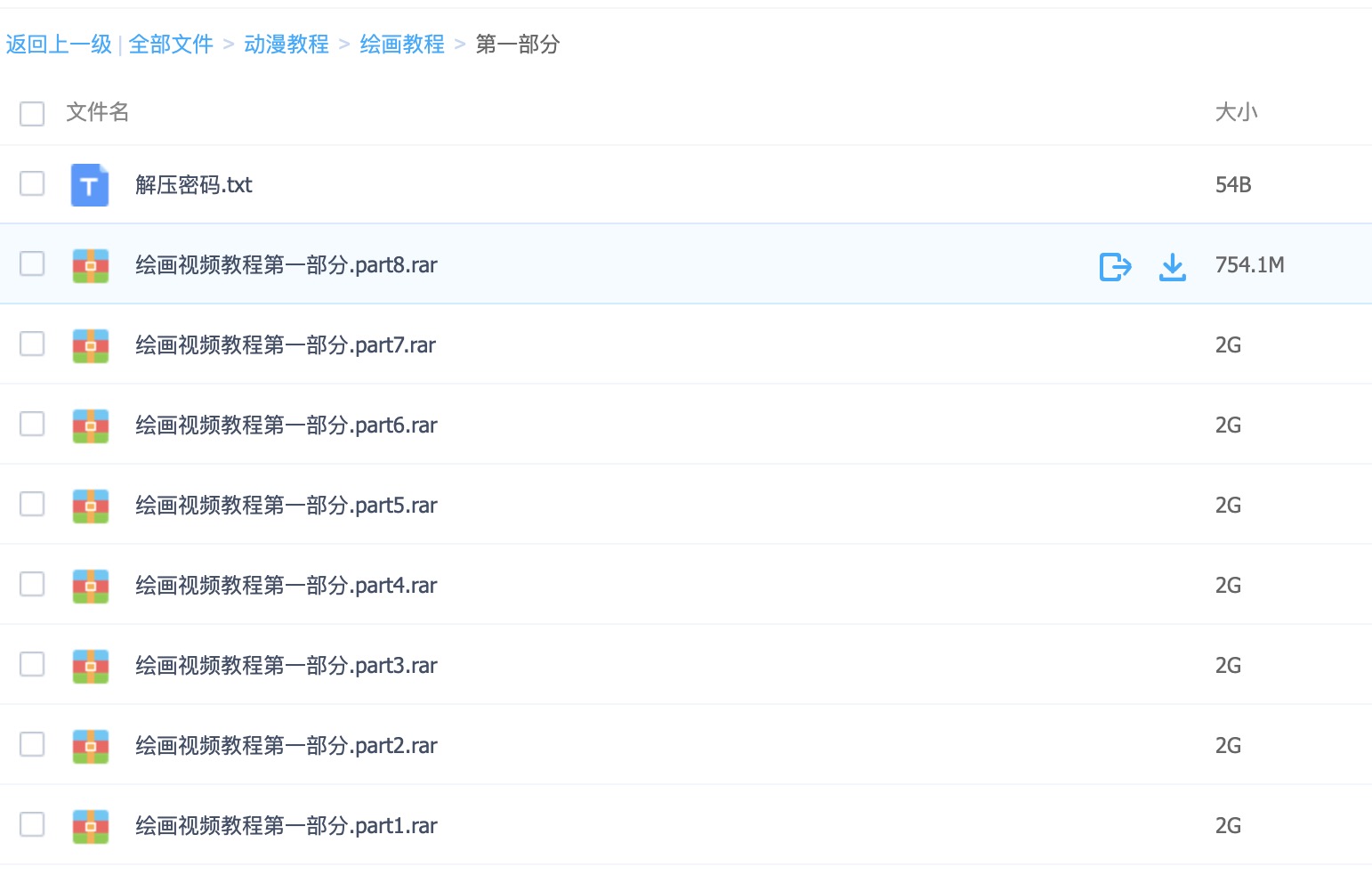Click the 2G size of part7.rar
Image resolution: width=1372 pixels, height=883 pixels.
(1228, 345)
